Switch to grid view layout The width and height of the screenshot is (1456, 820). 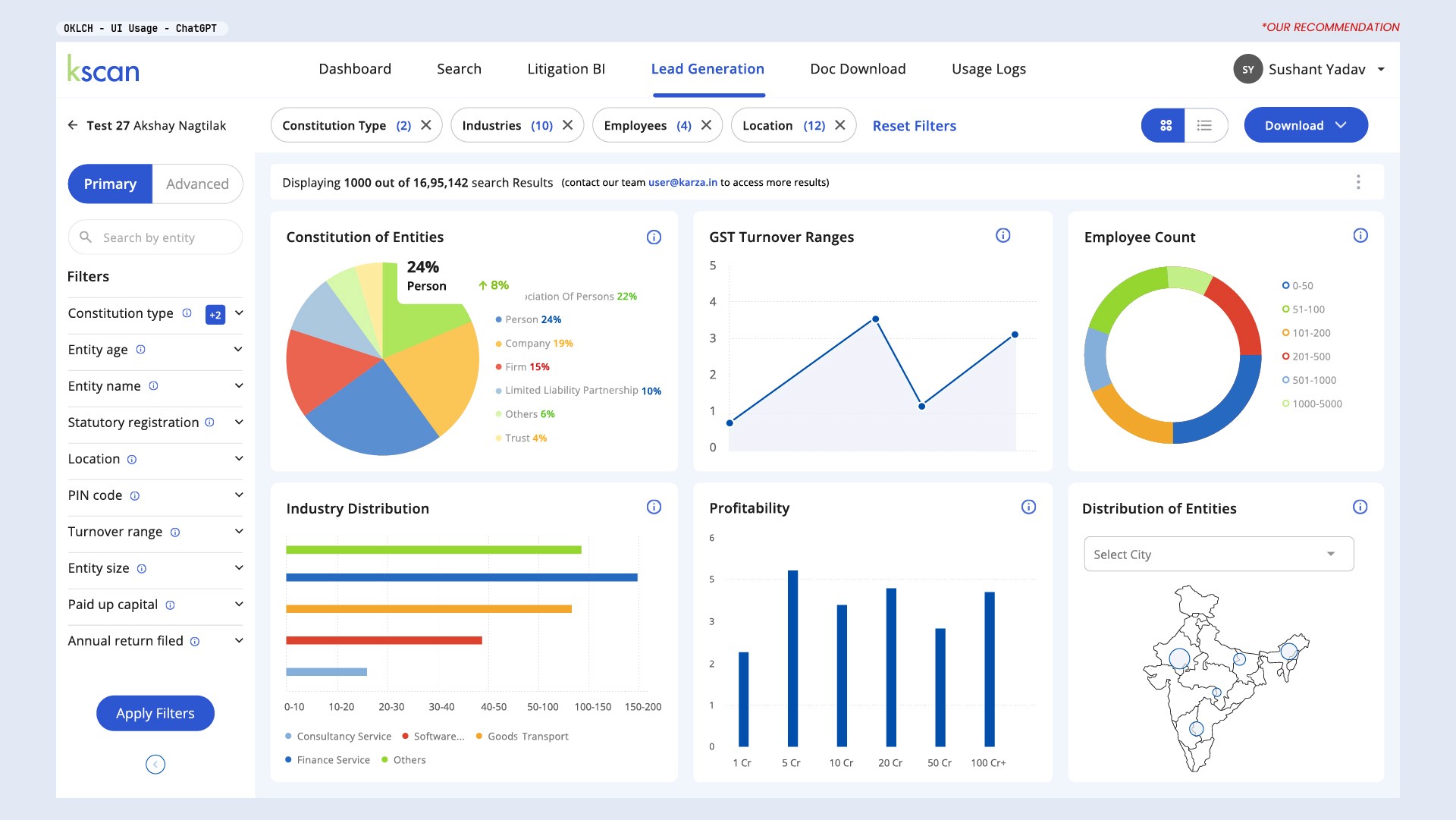[x=1165, y=125]
